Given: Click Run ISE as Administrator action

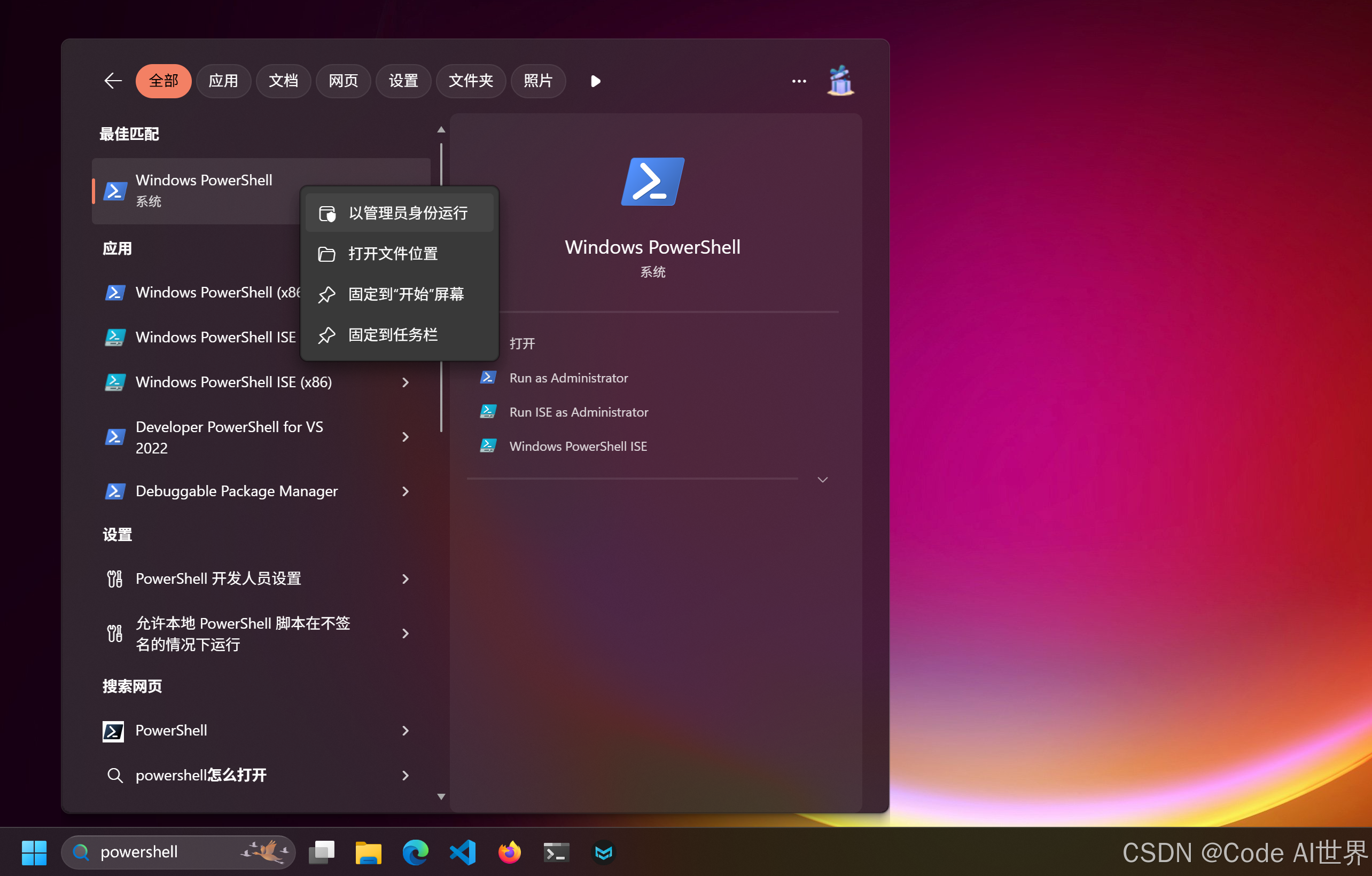Looking at the screenshot, I should (578, 412).
